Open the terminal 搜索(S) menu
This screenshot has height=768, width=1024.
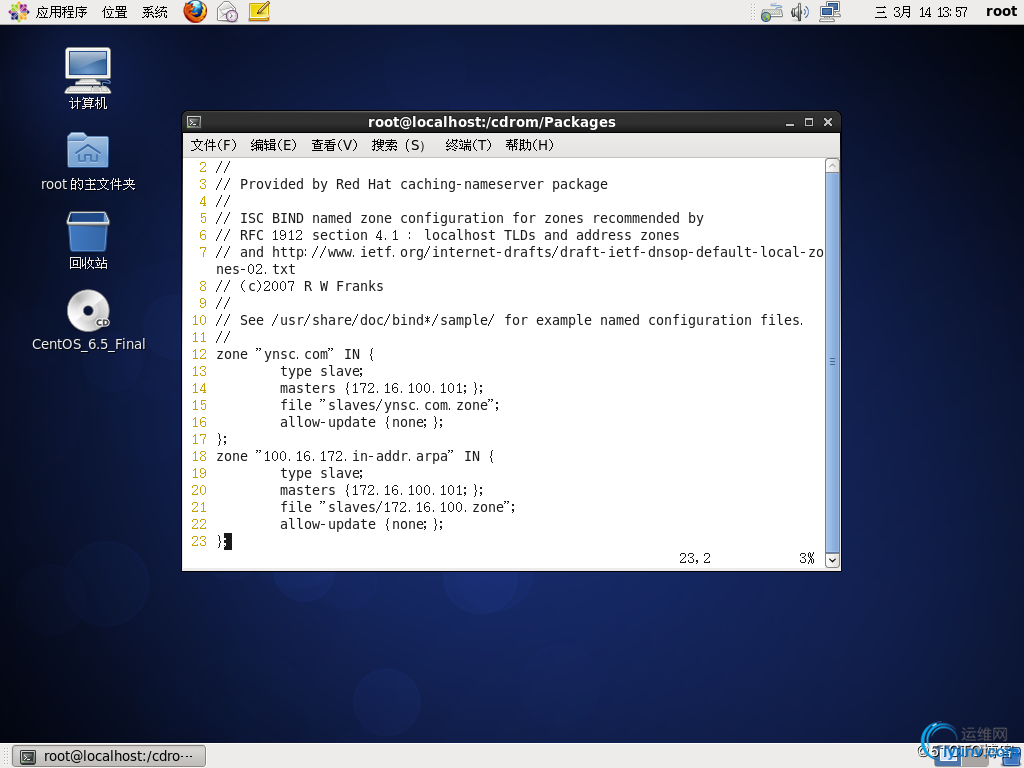pos(398,145)
